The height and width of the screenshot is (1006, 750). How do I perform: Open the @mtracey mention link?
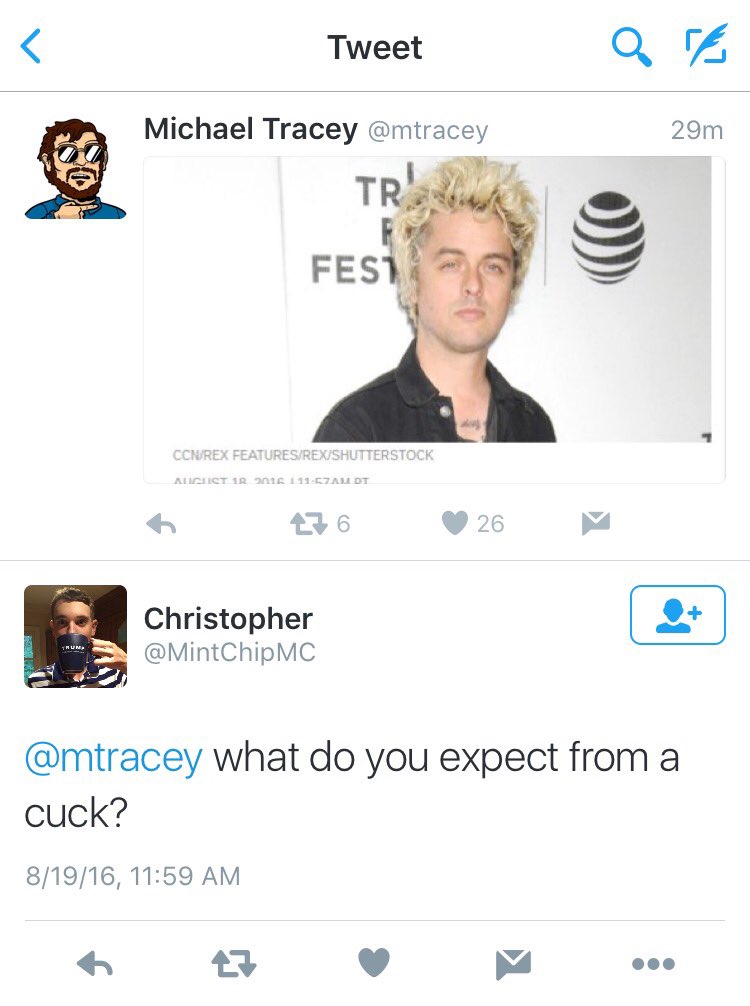point(114,758)
